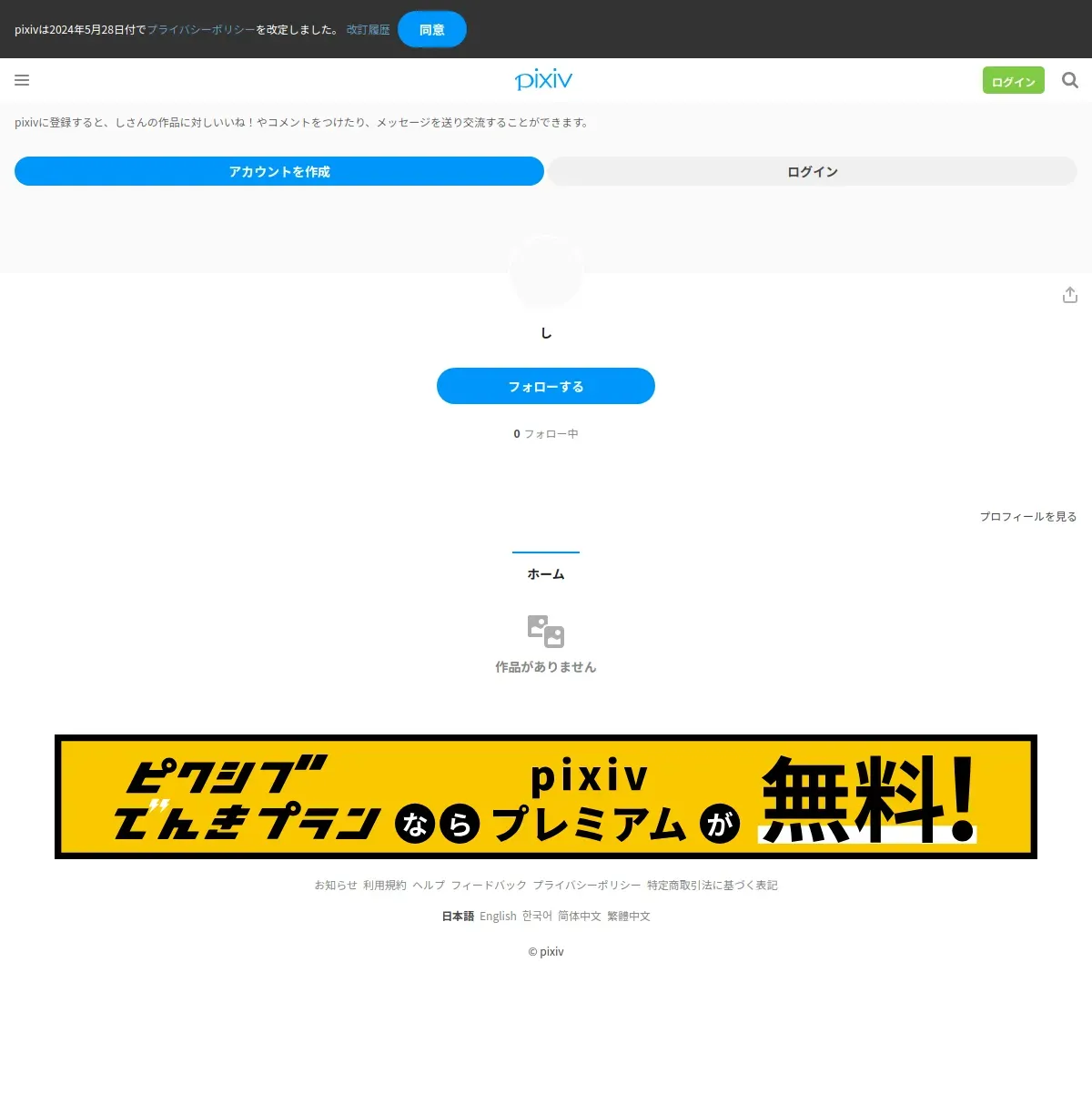
Task: Open search with the magnifier icon
Action: tap(1070, 80)
